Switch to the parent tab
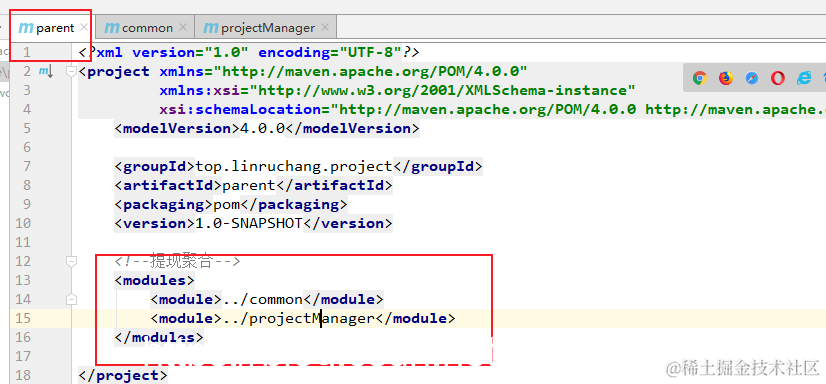This screenshot has height=384, width=826. [52, 27]
